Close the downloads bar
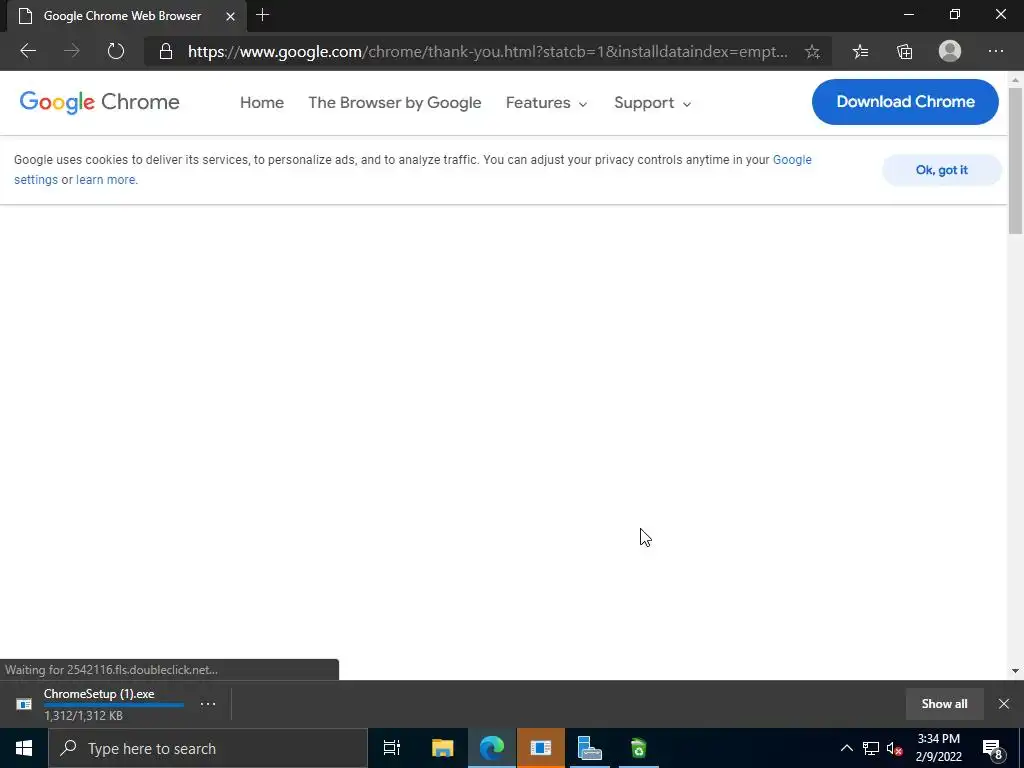 point(1004,703)
